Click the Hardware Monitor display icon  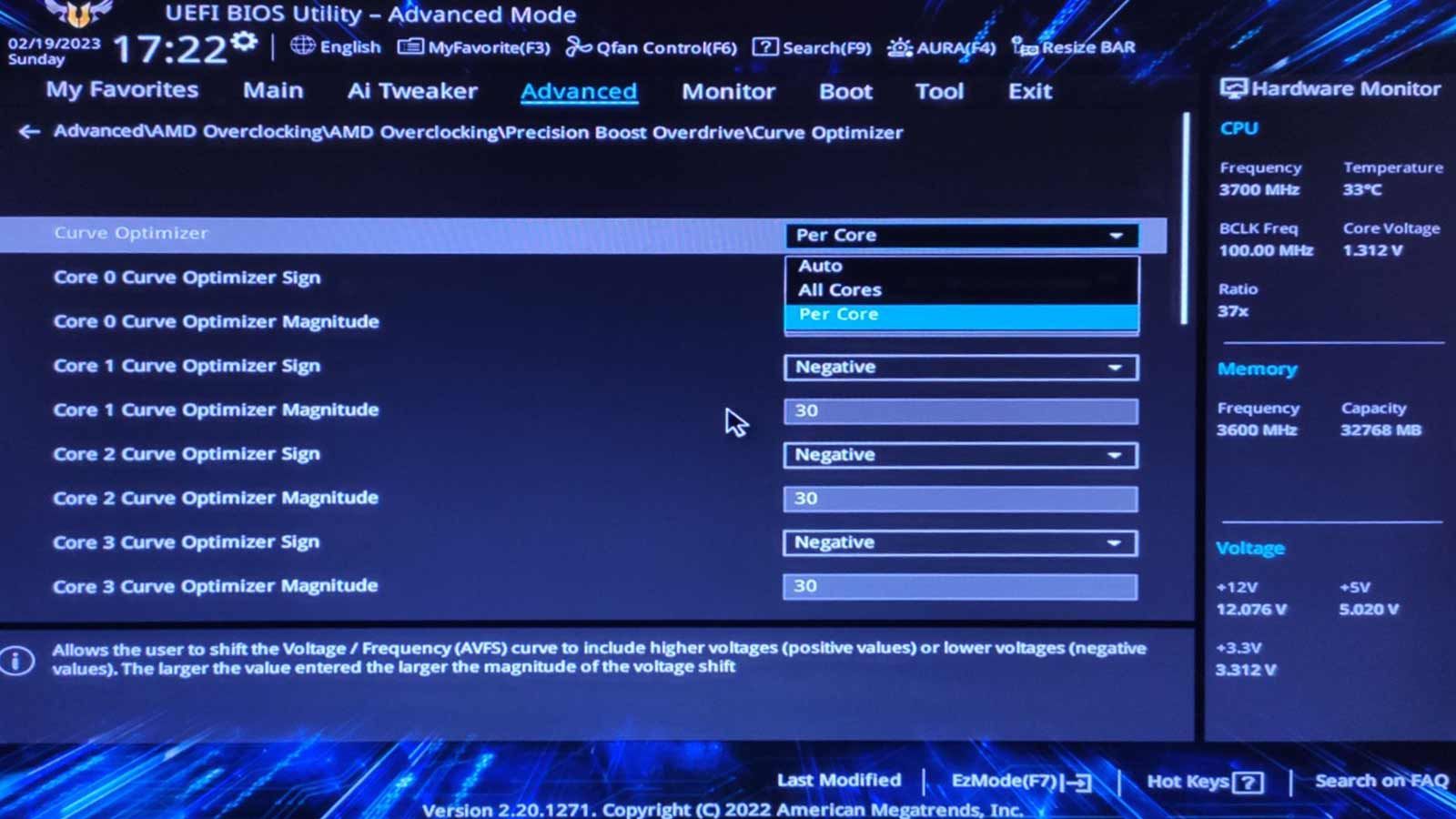click(x=1233, y=89)
